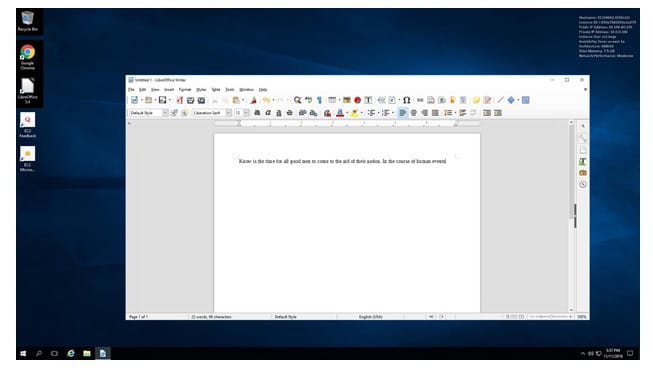Open the font color dropdown arrow
The width and height of the screenshot is (653, 371).
pos(347,113)
